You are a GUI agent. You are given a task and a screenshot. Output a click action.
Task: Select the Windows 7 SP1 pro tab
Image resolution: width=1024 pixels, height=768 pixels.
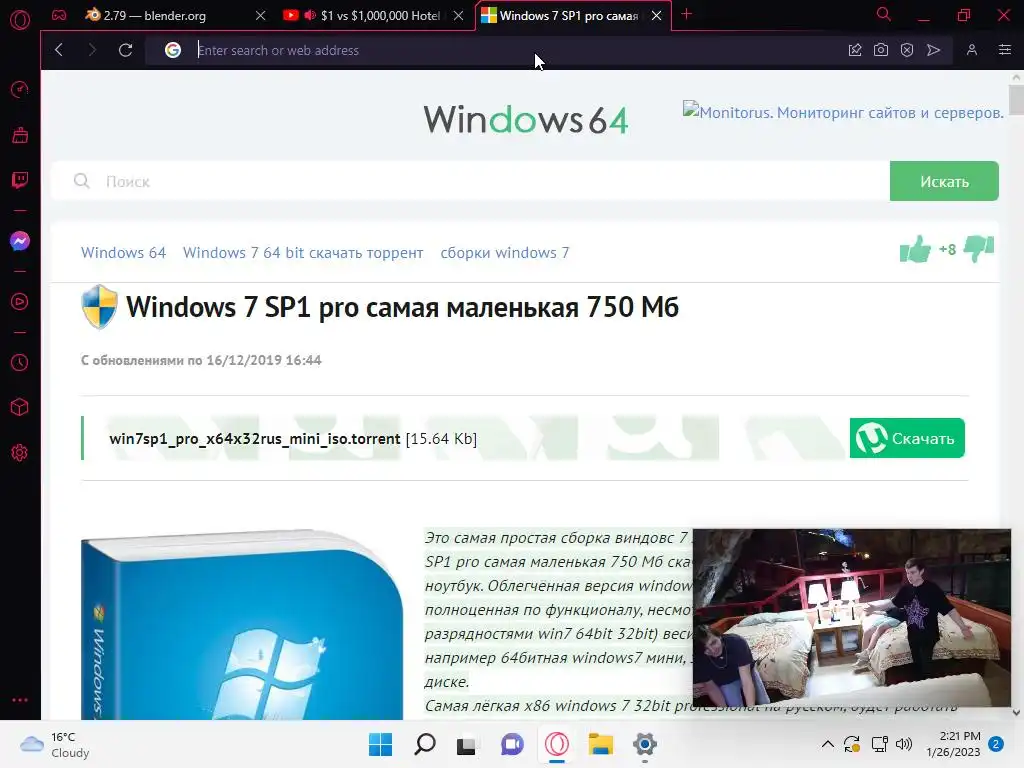(x=569, y=16)
